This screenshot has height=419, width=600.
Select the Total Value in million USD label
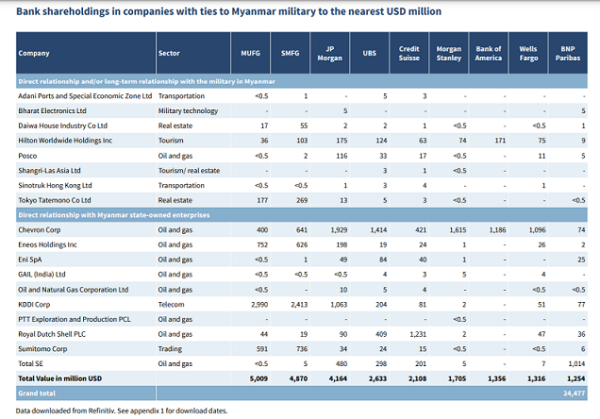60,378
